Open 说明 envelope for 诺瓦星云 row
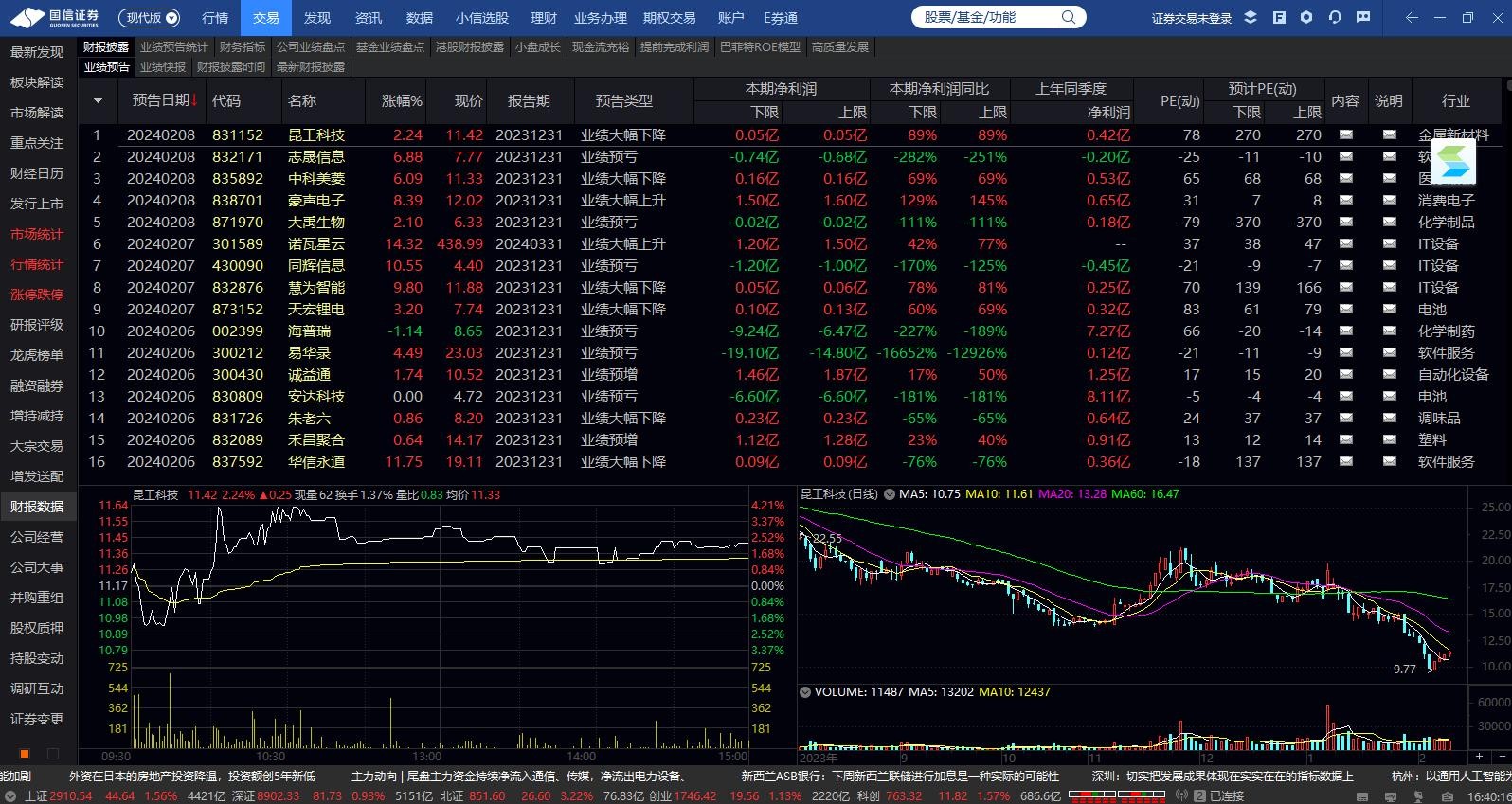 coord(1389,243)
